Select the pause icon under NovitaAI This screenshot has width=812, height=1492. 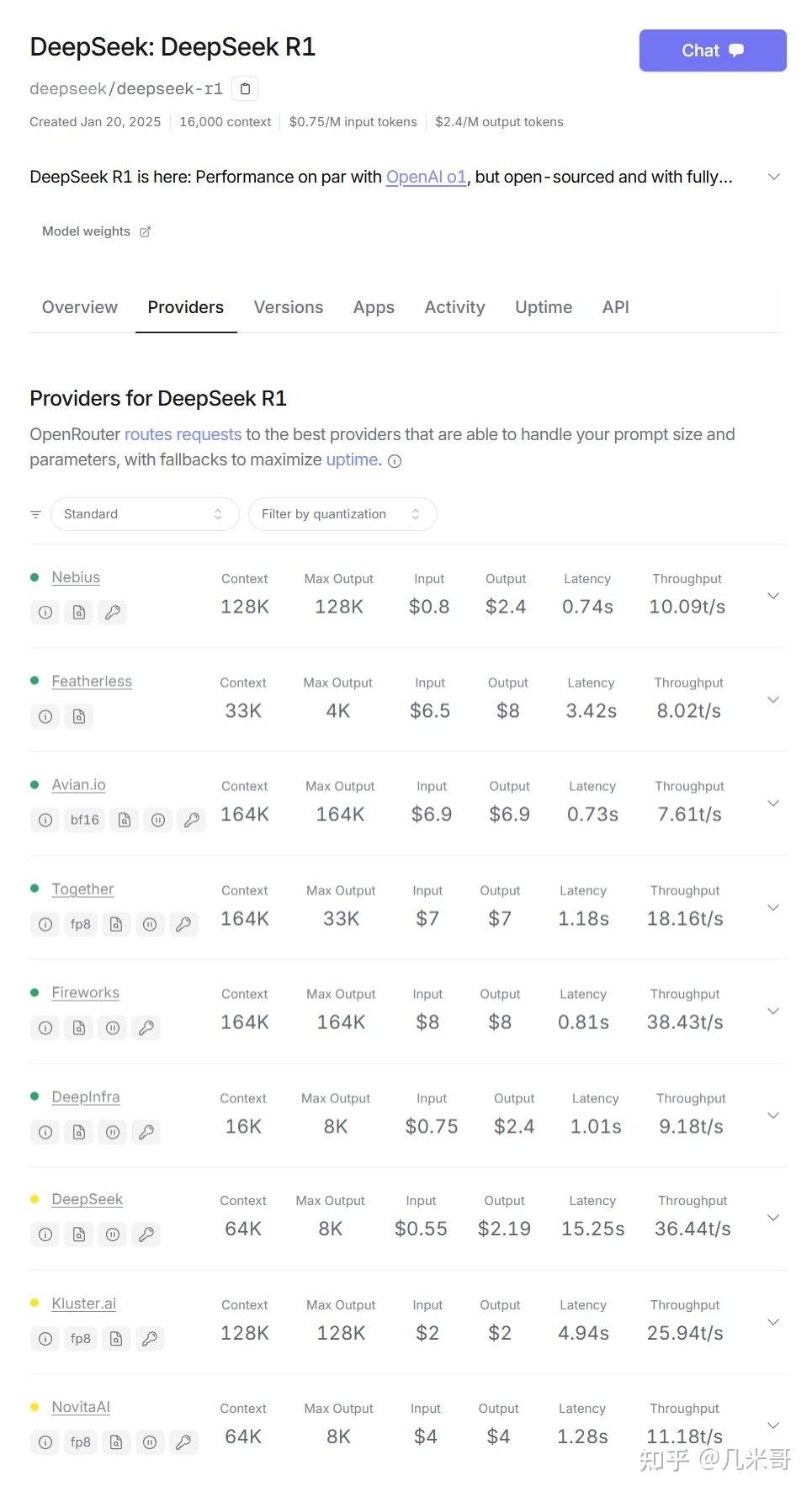tap(150, 1442)
